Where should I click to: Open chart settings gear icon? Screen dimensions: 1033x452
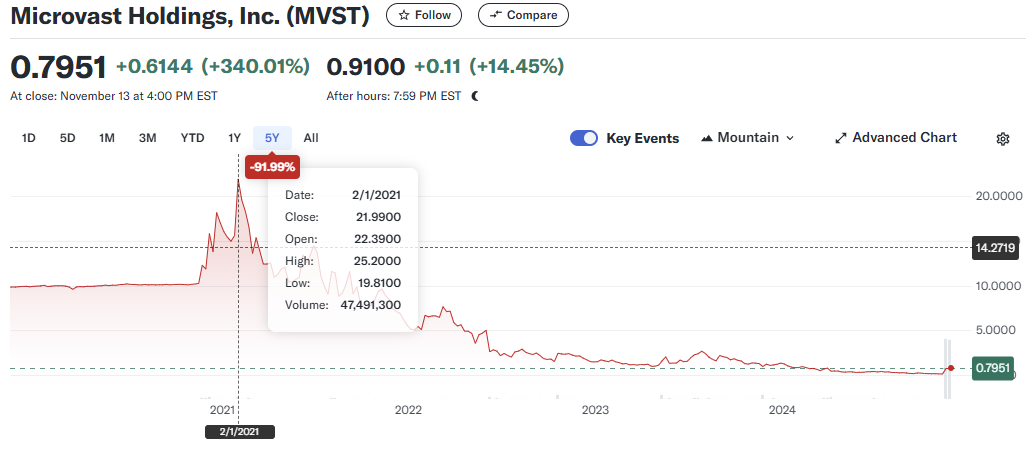1003,139
